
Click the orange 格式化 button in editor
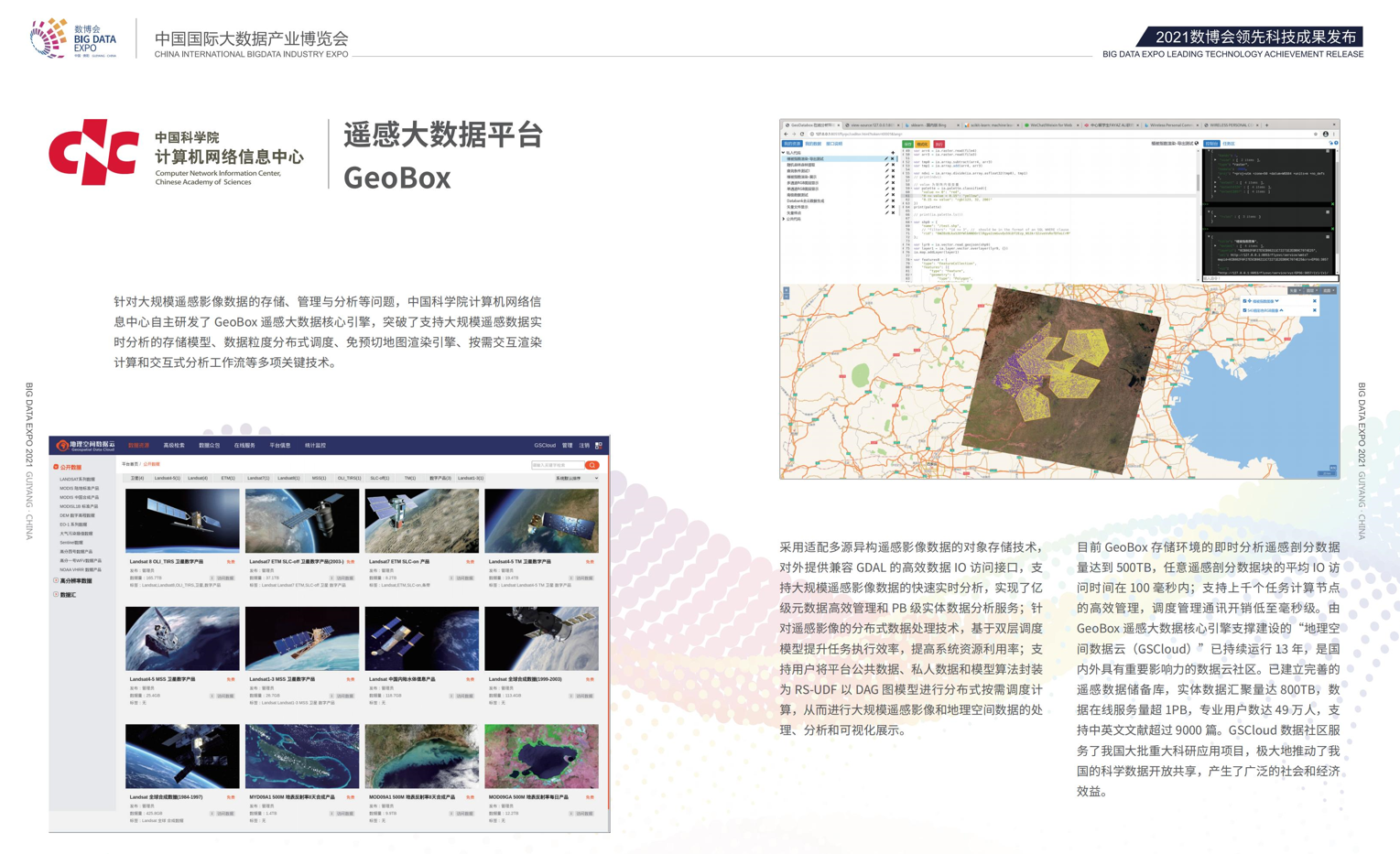pyautogui.click(x=922, y=144)
